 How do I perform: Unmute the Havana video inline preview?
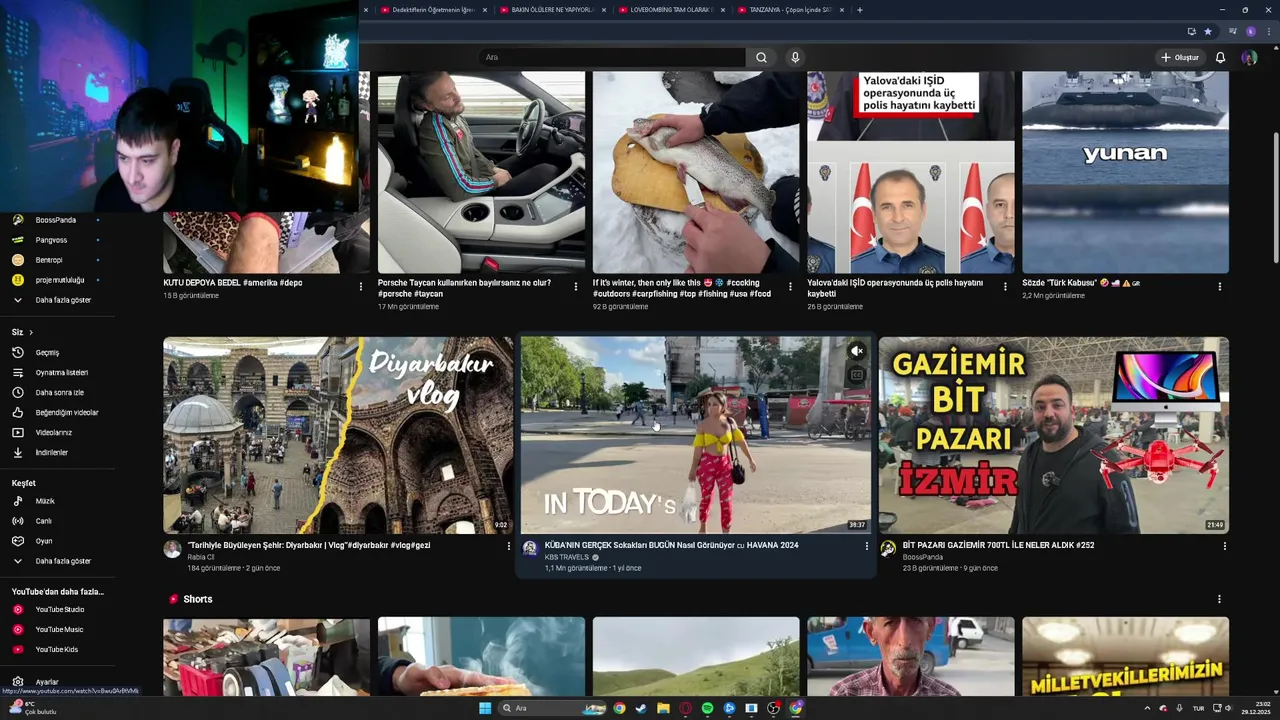coord(856,351)
